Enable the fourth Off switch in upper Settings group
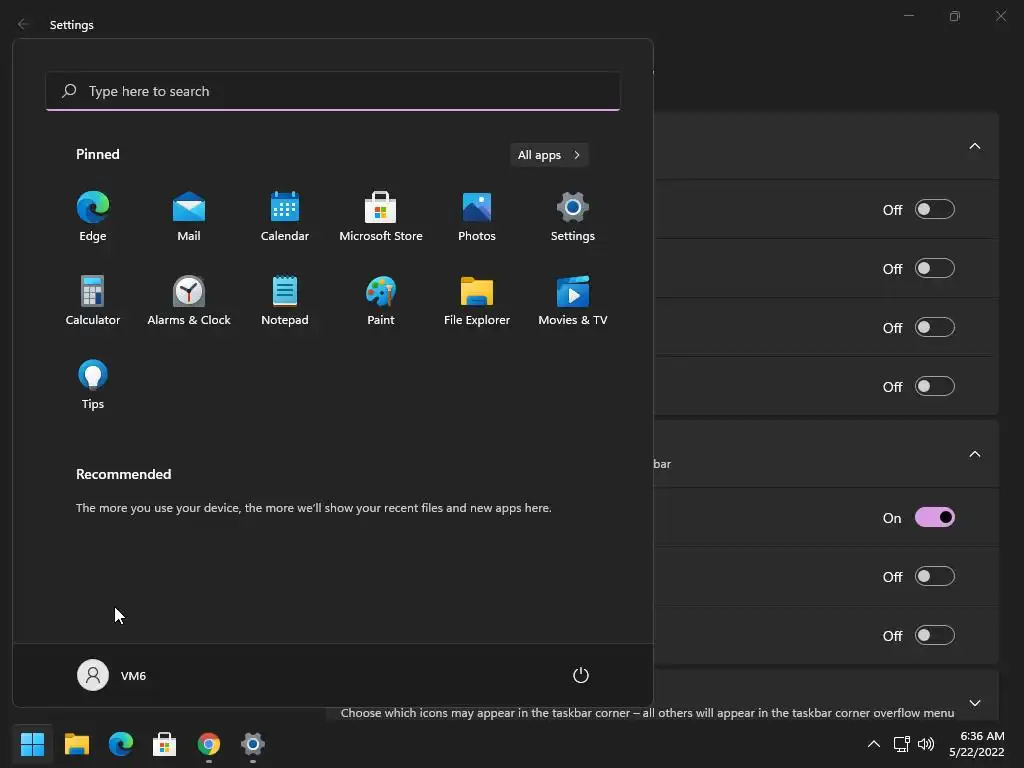 click(935, 386)
